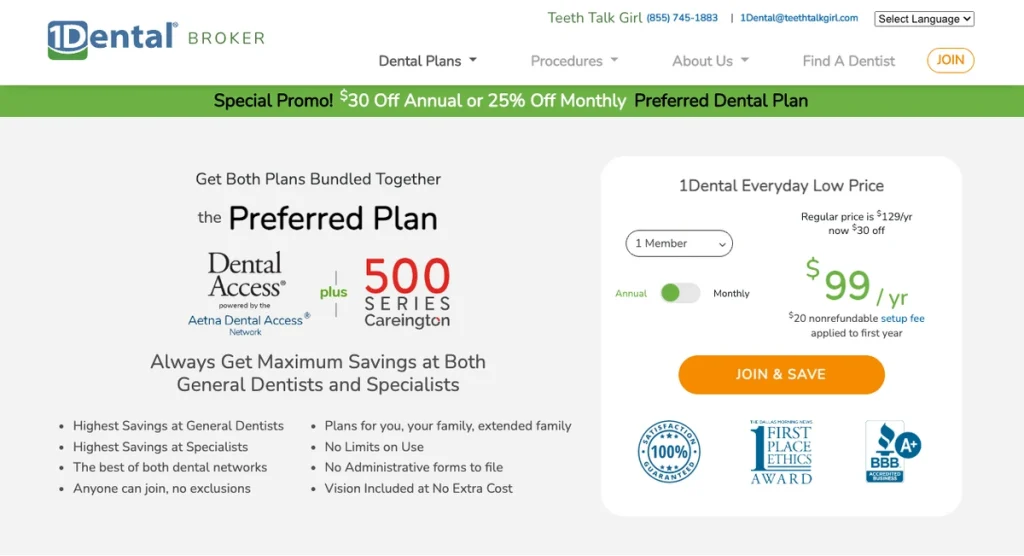1024x556 pixels.
Task: Expand the Dental Plans menu
Action: click(427, 61)
